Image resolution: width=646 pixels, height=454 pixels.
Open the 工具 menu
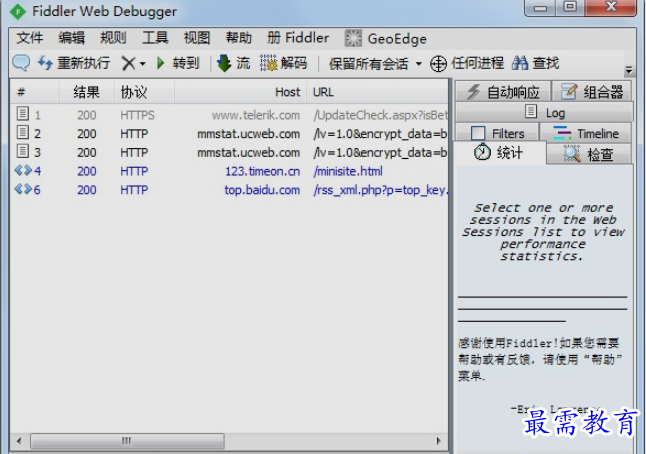pyautogui.click(x=155, y=38)
